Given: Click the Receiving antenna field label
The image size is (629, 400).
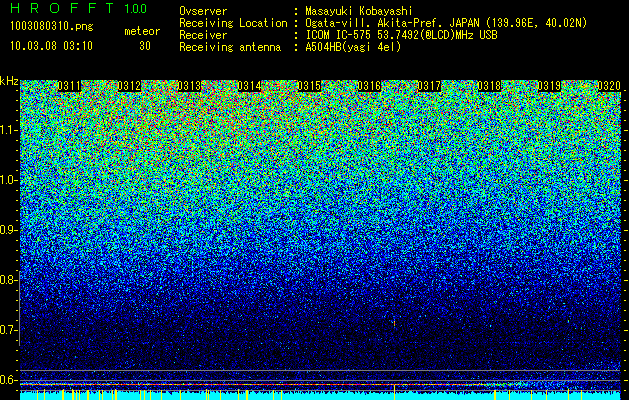Looking at the screenshot, I should [x=230, y=47].
